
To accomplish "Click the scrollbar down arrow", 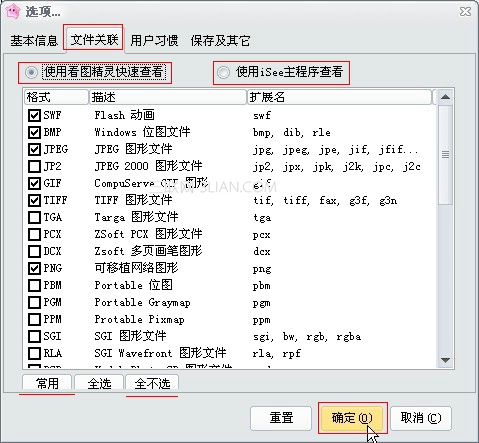I will point(445,360).
